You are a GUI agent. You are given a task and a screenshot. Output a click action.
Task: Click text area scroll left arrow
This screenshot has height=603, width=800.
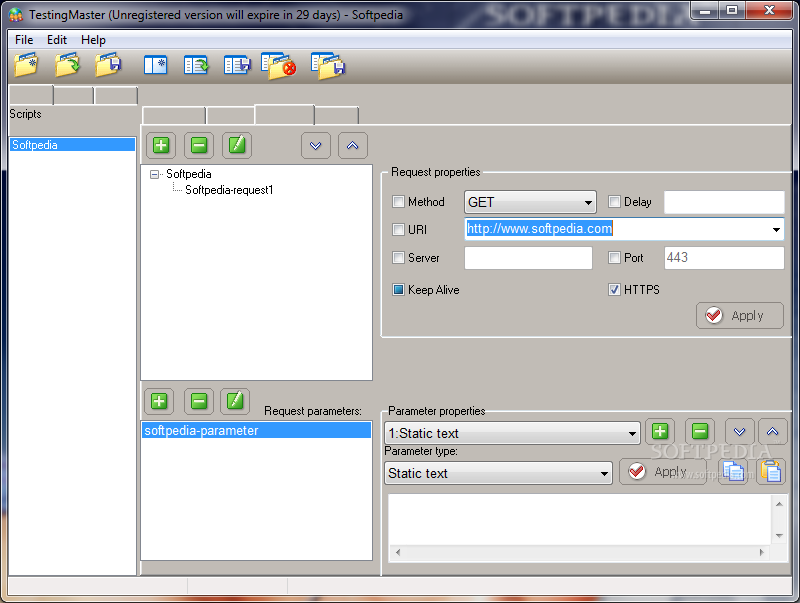pos(398,552)
